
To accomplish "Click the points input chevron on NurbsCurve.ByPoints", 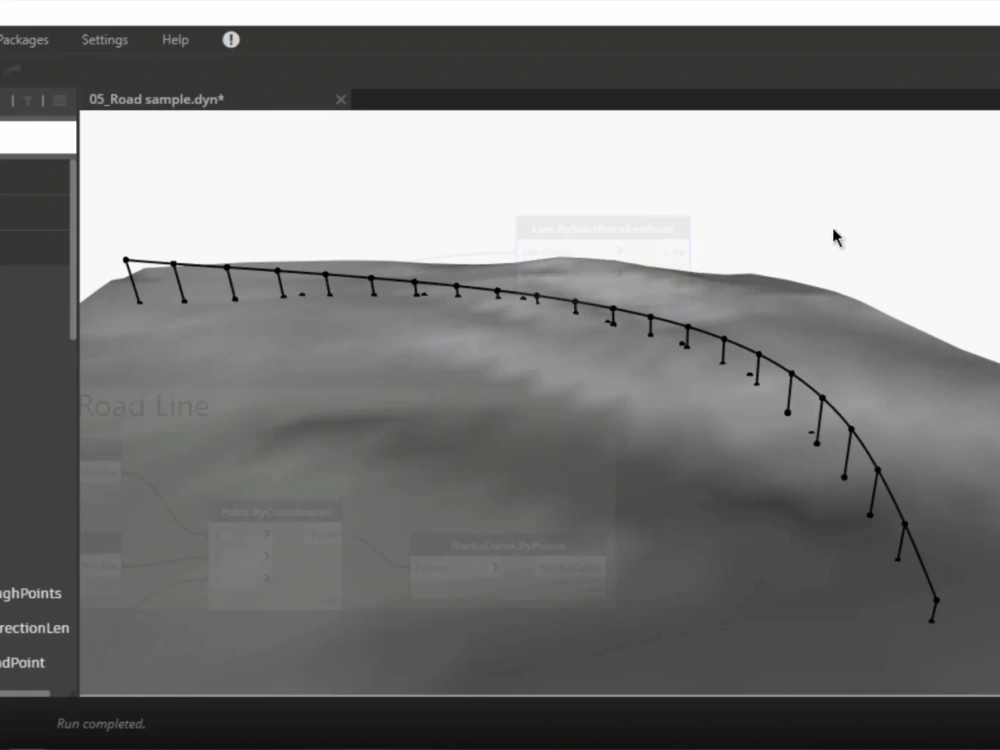I will pos(496,566).
